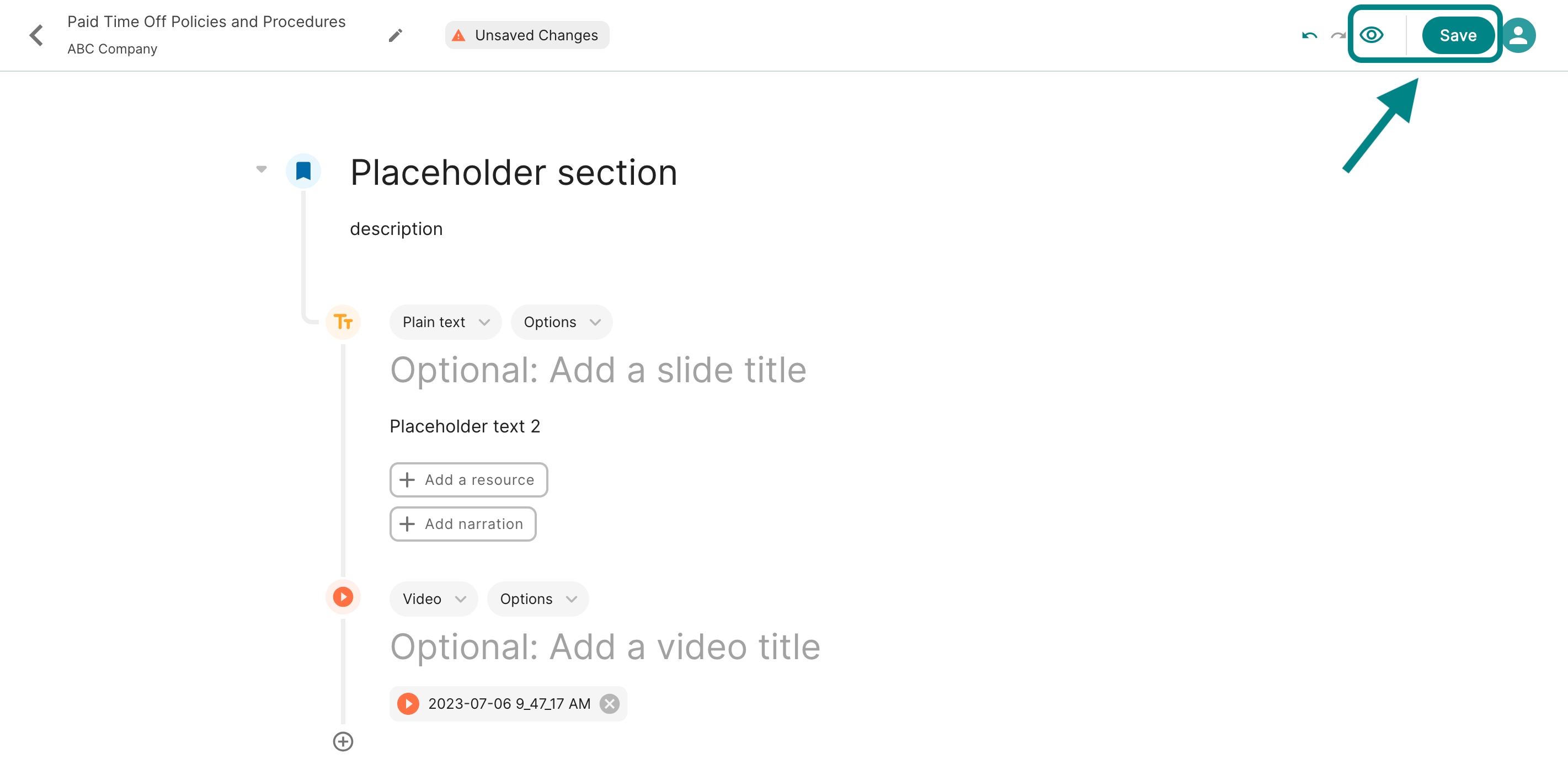The image size is (1568, 770).
Task: Click the slide title input field
Action: coord(599,370)
